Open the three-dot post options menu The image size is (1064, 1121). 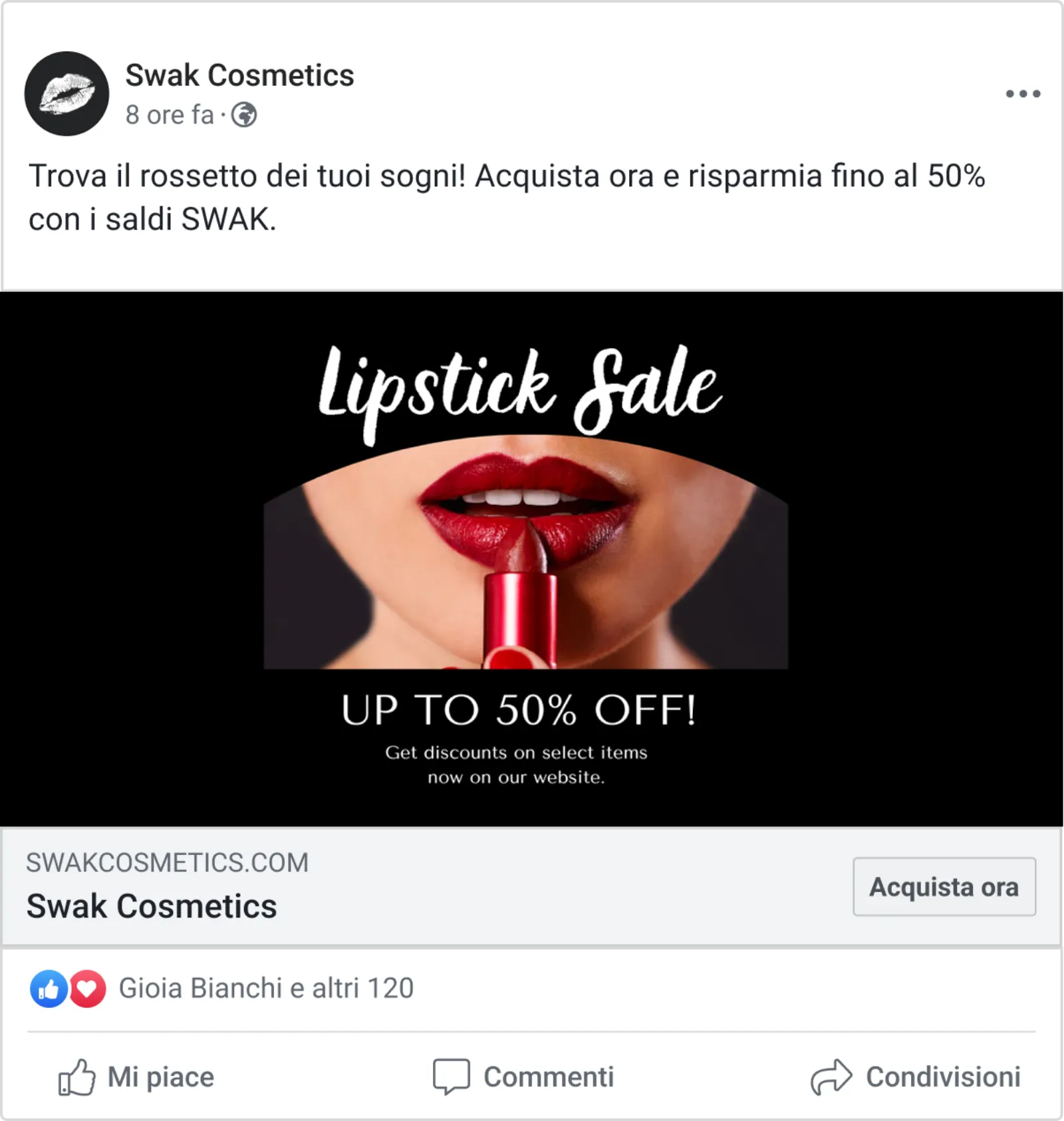1023,94
